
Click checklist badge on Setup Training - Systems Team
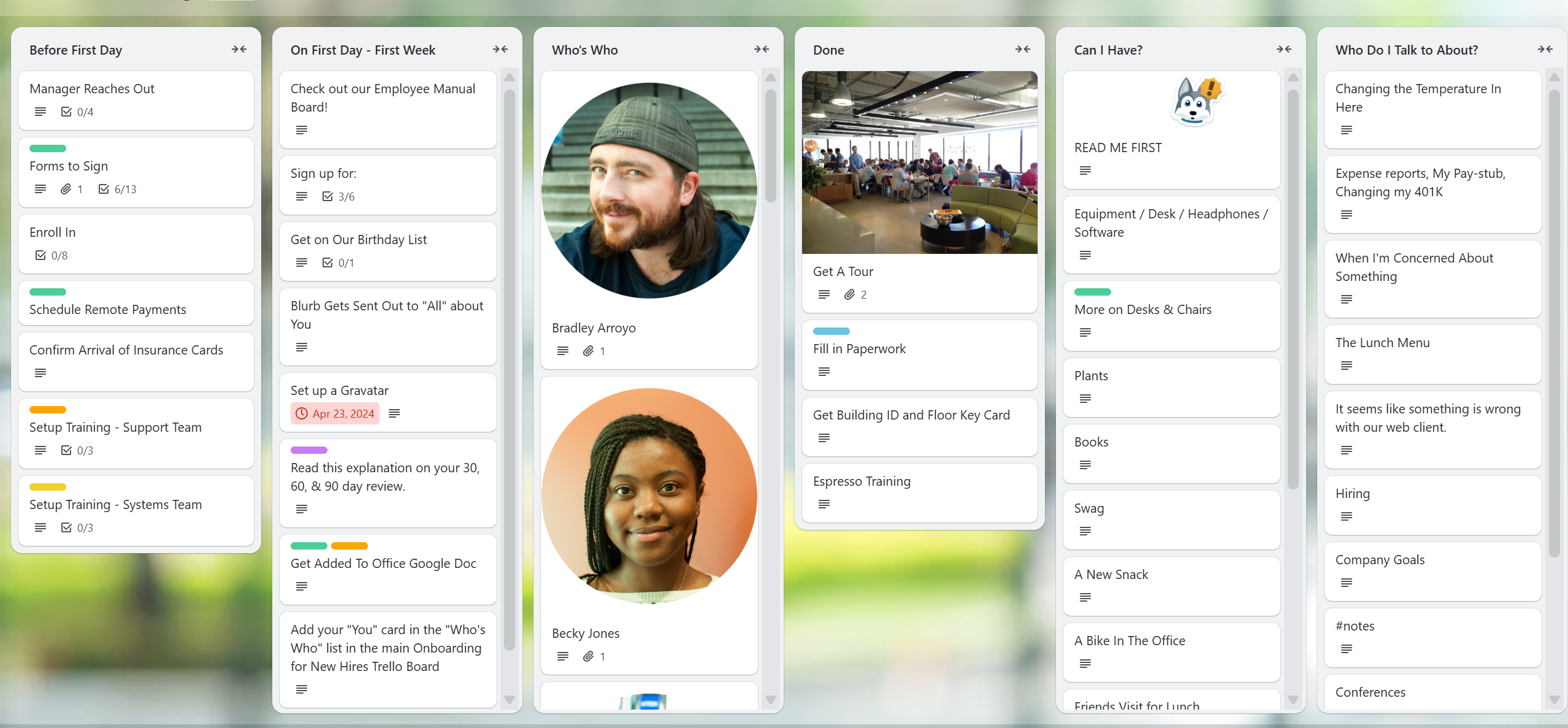point(77,527)
